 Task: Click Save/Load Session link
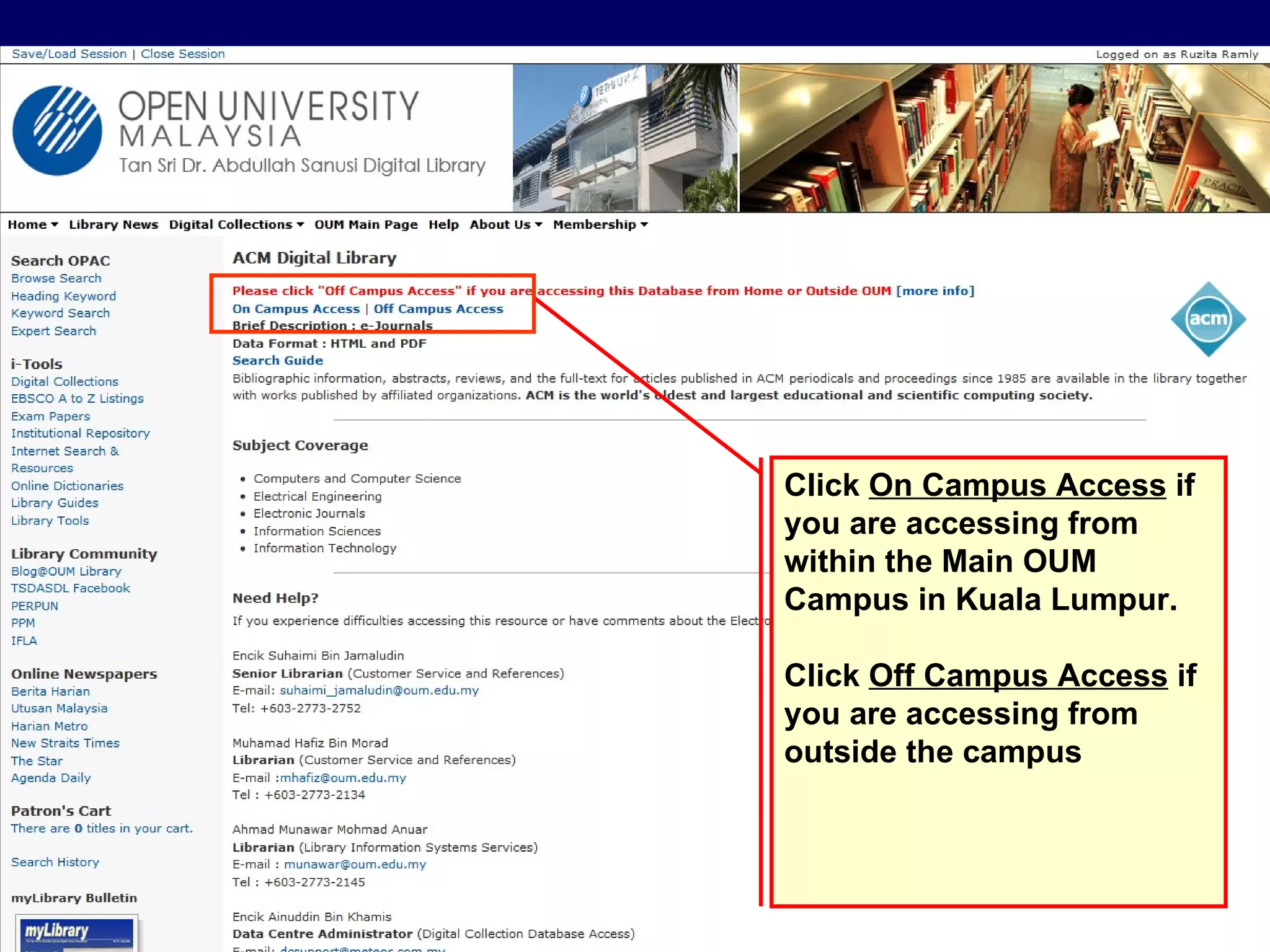(x=69, y=54)
